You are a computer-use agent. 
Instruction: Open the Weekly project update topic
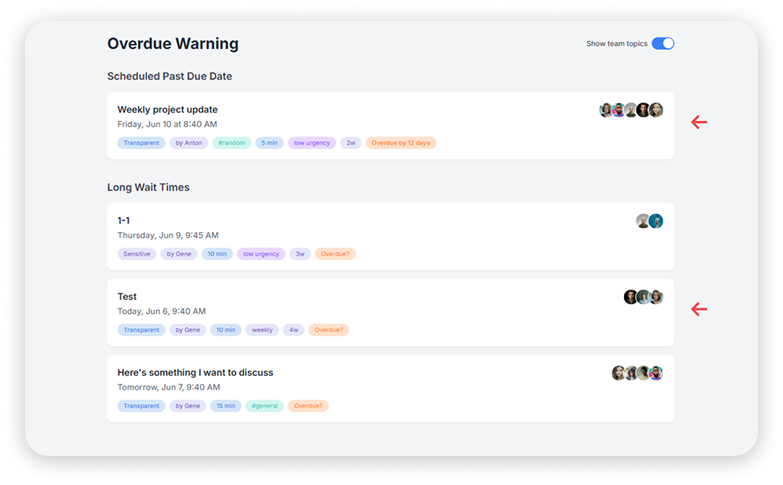[x=167, y=110]
